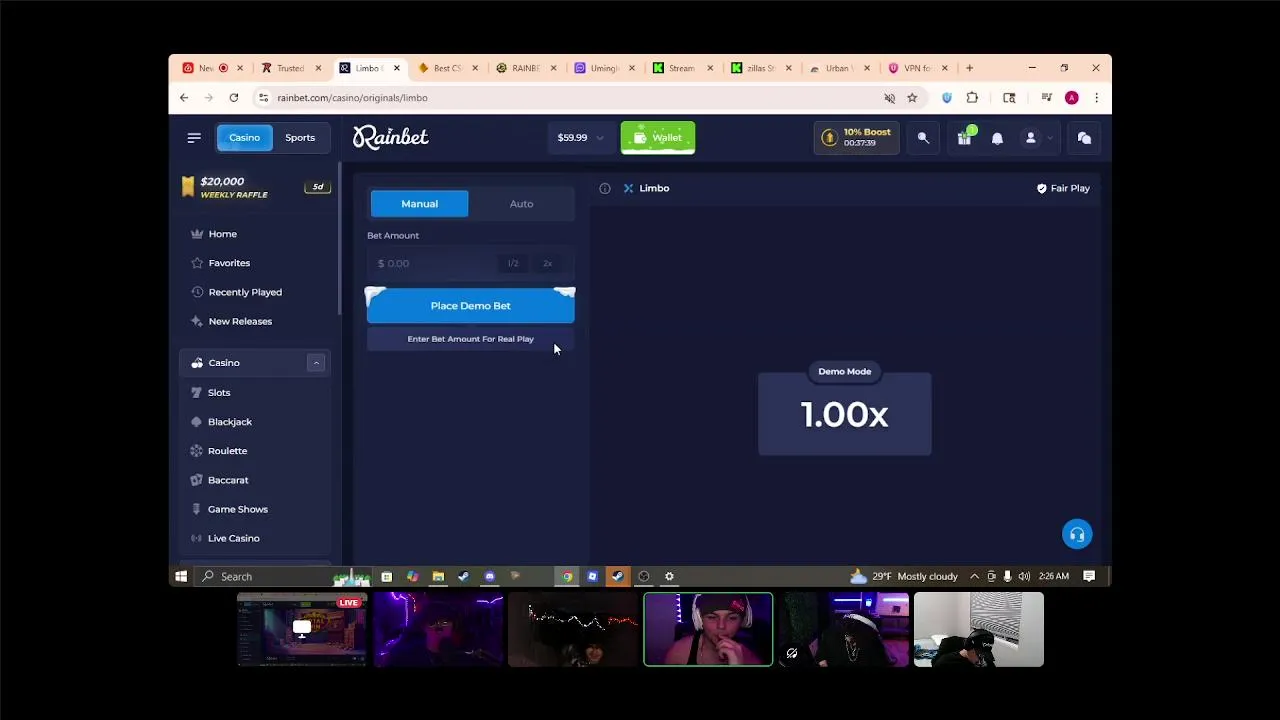Screen dimensions: 1280x720
Task: Collapse the Casino sidebar section
Action: [x=315, y=363]
